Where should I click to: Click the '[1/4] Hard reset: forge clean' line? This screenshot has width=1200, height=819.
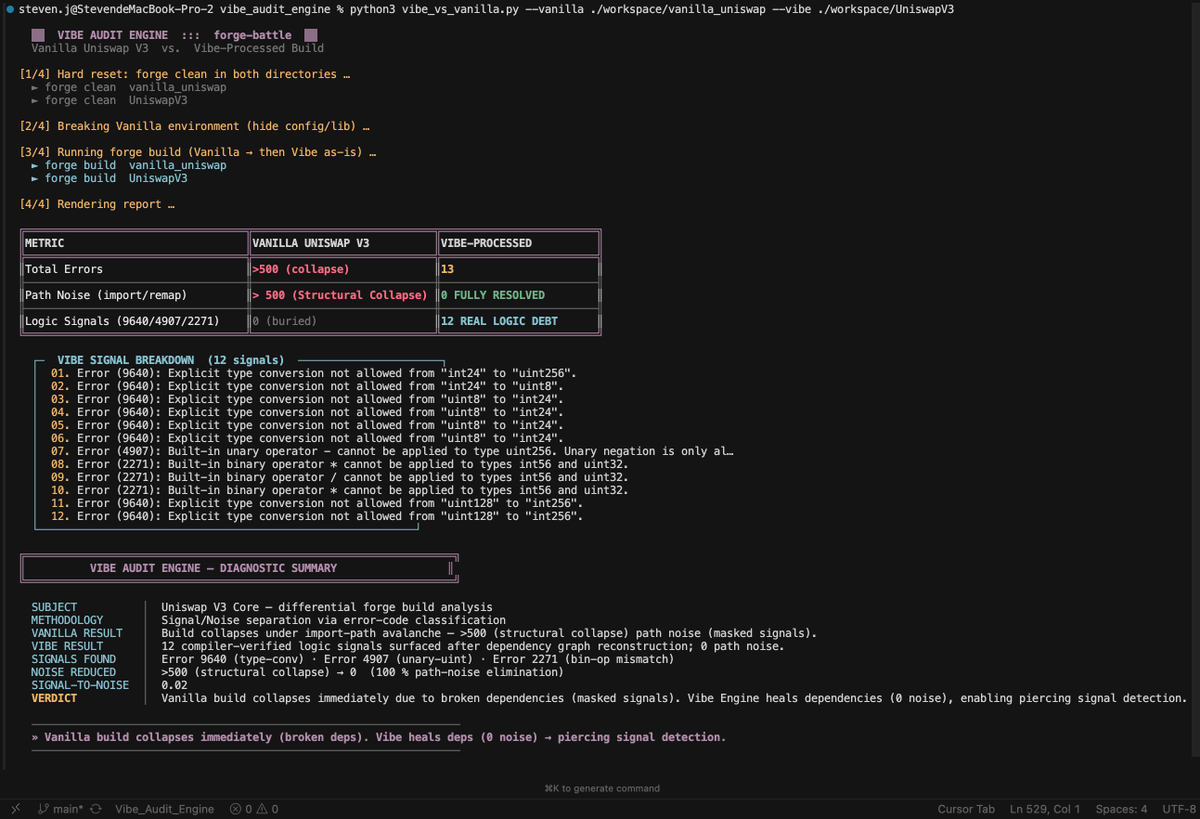click(186, 74)
